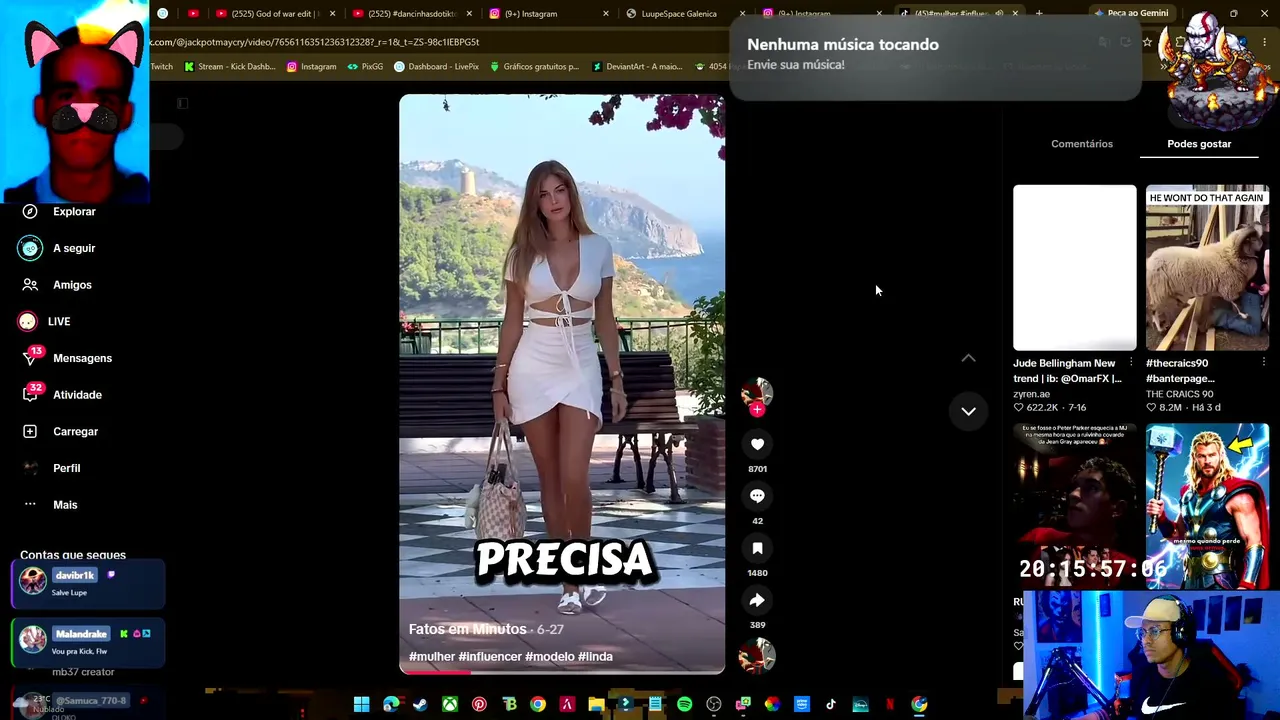Click the #linda hashtag in caption
Screen dimensions: 1280x720
(595, 657)
